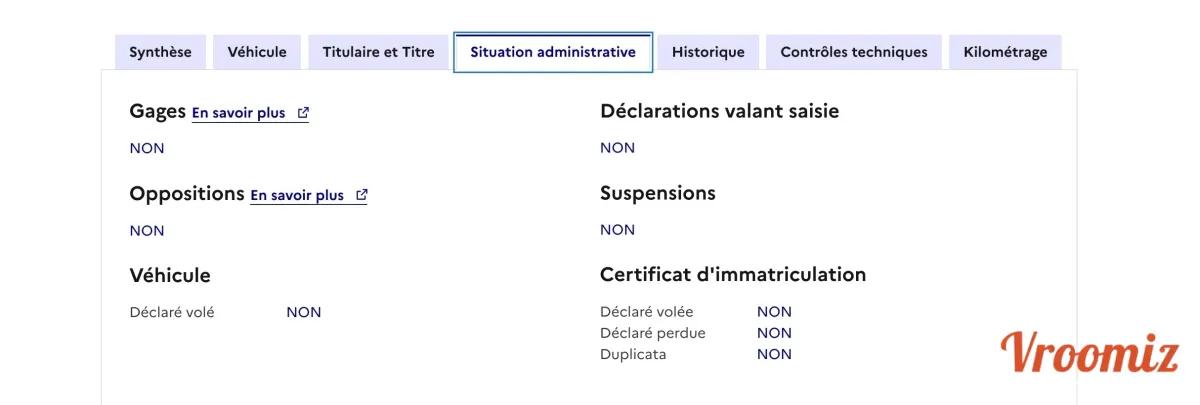Click the NON value next to Déclaré volé
The image size is (1200, 405).
tap(304, 312)
